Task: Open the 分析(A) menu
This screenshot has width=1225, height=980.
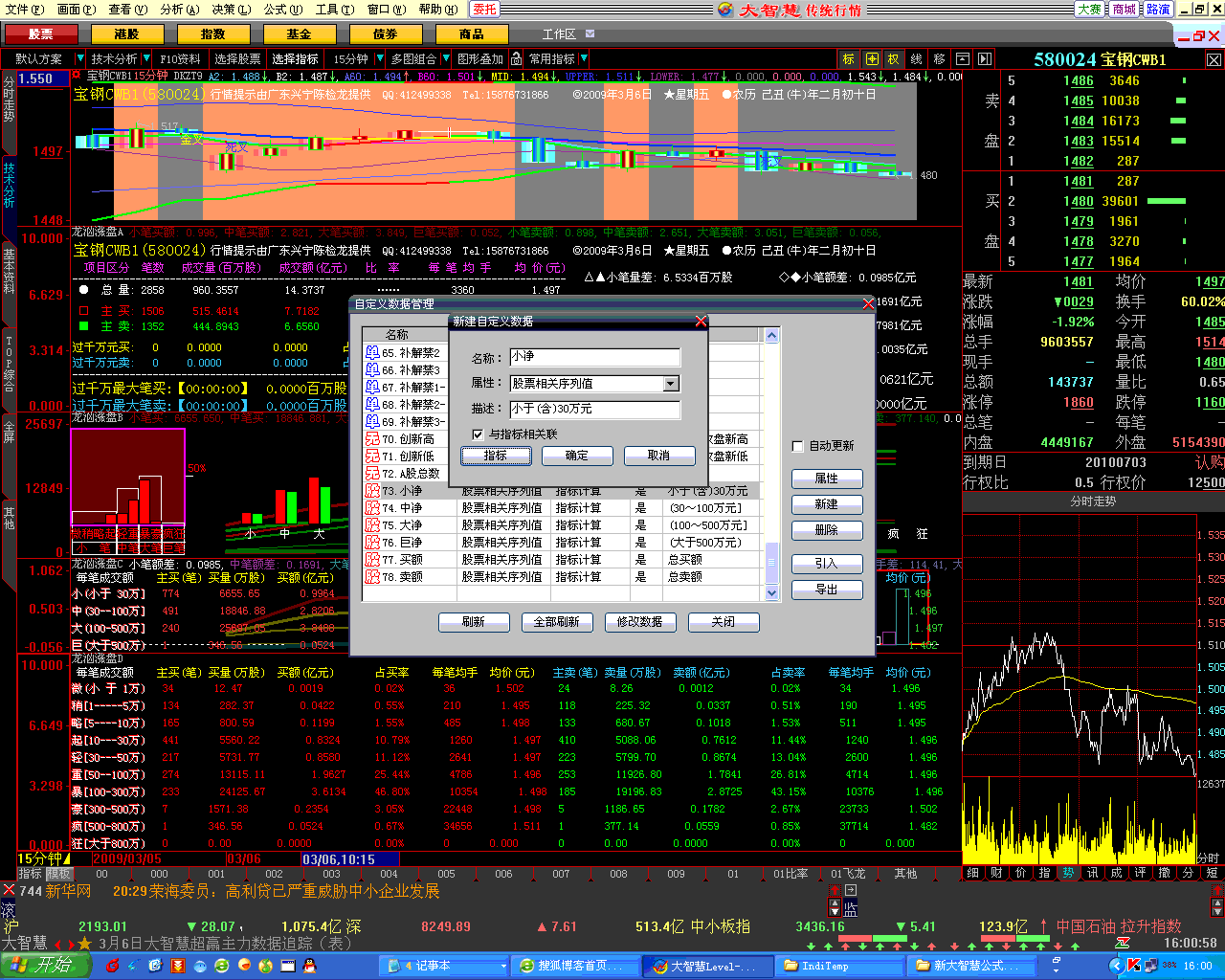Action: point(179,10)
